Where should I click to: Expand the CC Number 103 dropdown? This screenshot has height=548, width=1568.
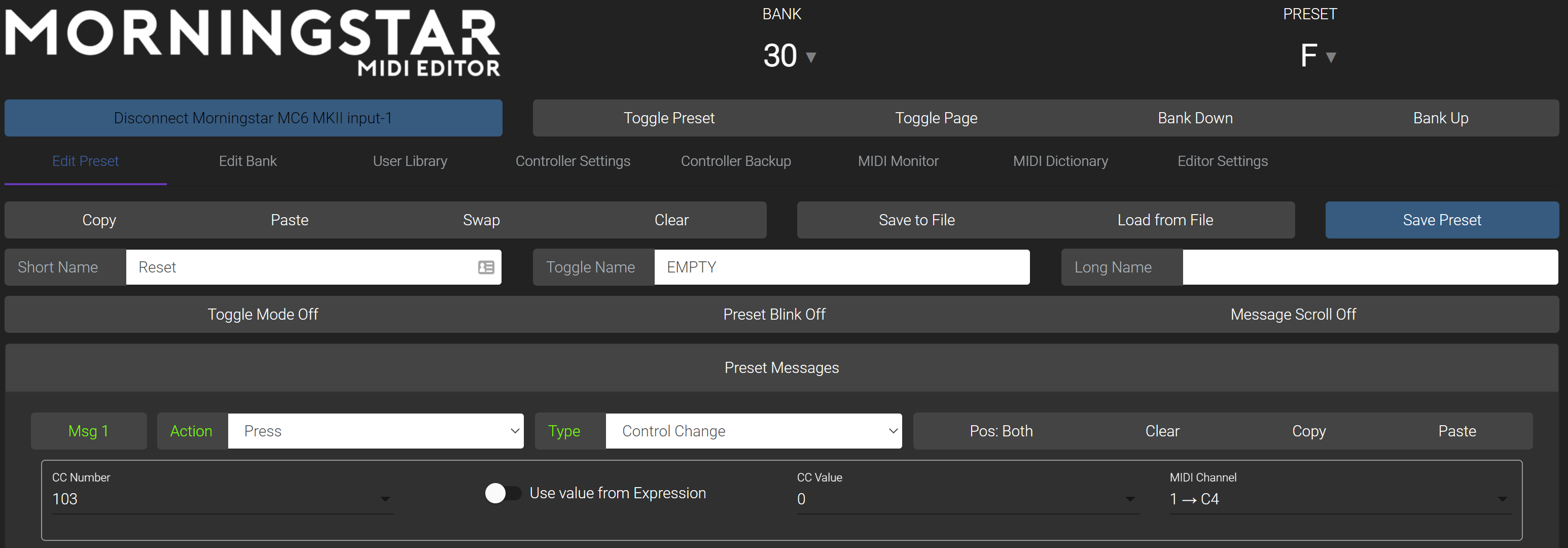click(385, 499)
